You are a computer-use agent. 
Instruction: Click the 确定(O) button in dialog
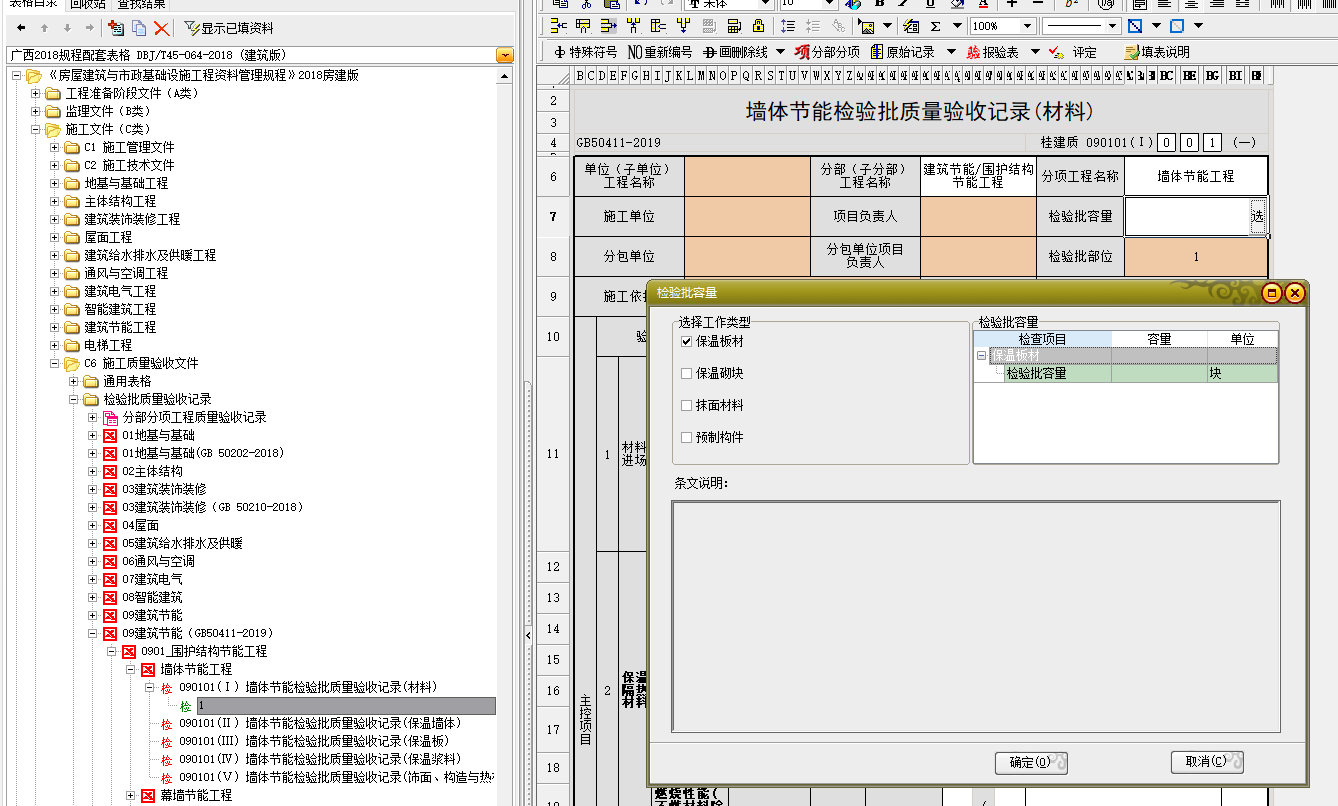pyautogui.click(x=1031, y=763)
